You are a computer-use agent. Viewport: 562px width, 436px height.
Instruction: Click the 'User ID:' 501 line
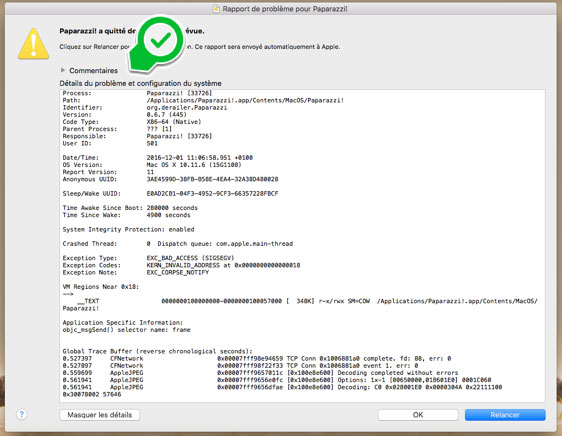[x=110, y=143]
